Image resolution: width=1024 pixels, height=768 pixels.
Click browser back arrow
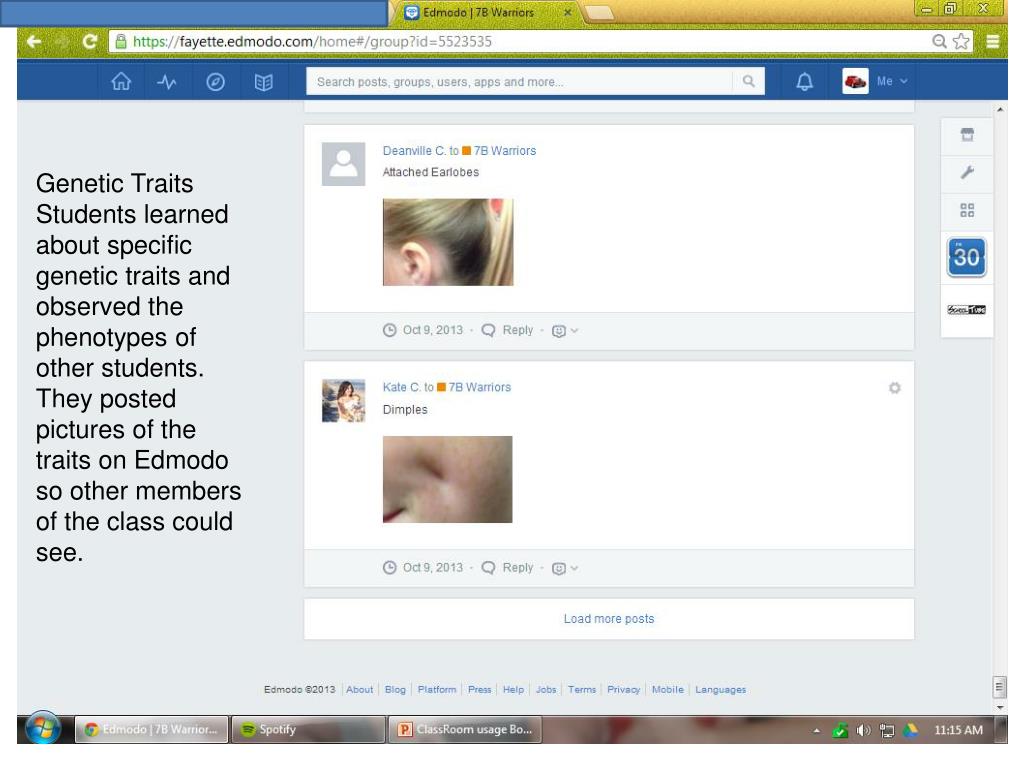click(x=34, y=42)
